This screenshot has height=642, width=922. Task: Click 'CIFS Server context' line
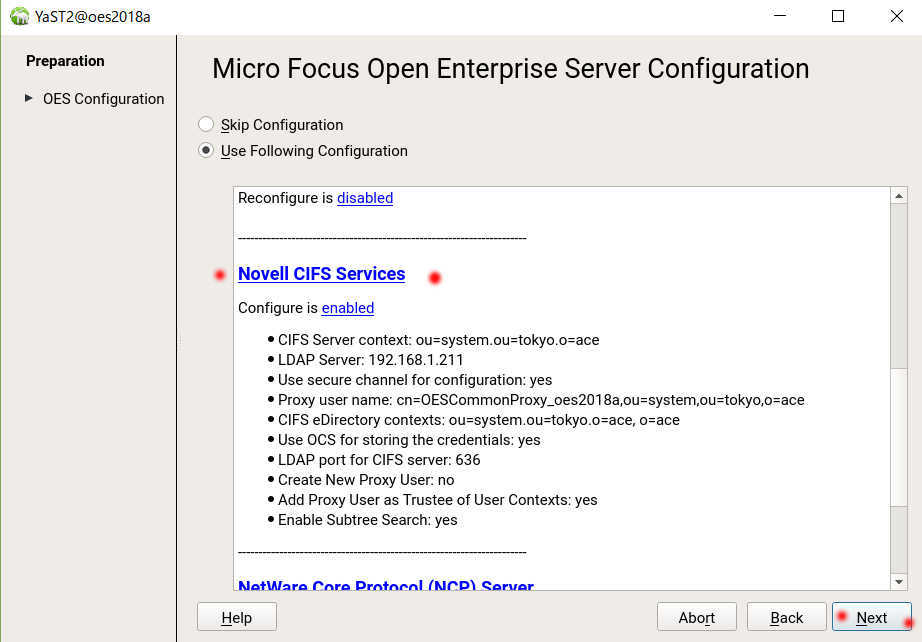[x=439, y=340]
